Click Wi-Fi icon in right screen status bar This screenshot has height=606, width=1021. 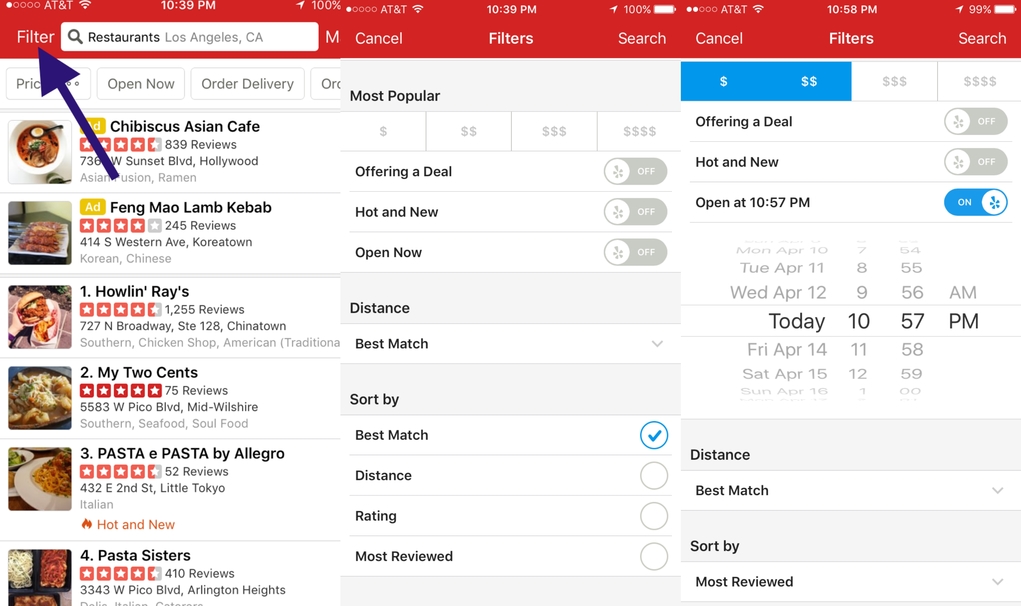coord(759,8)
